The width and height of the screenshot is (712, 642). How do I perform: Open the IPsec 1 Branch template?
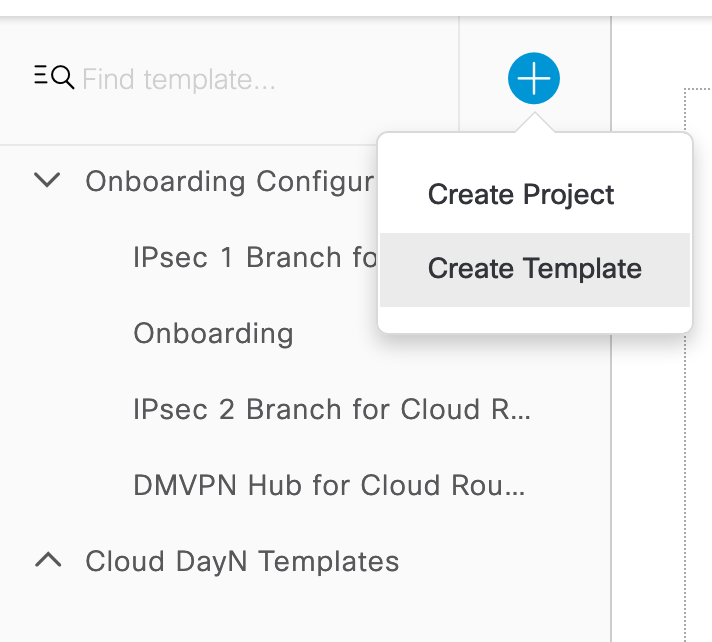click(x=255, y=257)
